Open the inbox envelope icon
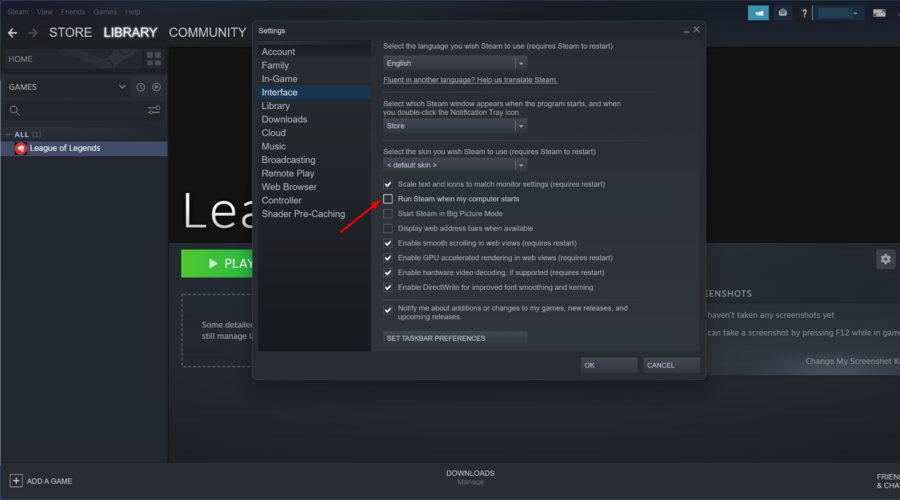 [x=782, y=13]
